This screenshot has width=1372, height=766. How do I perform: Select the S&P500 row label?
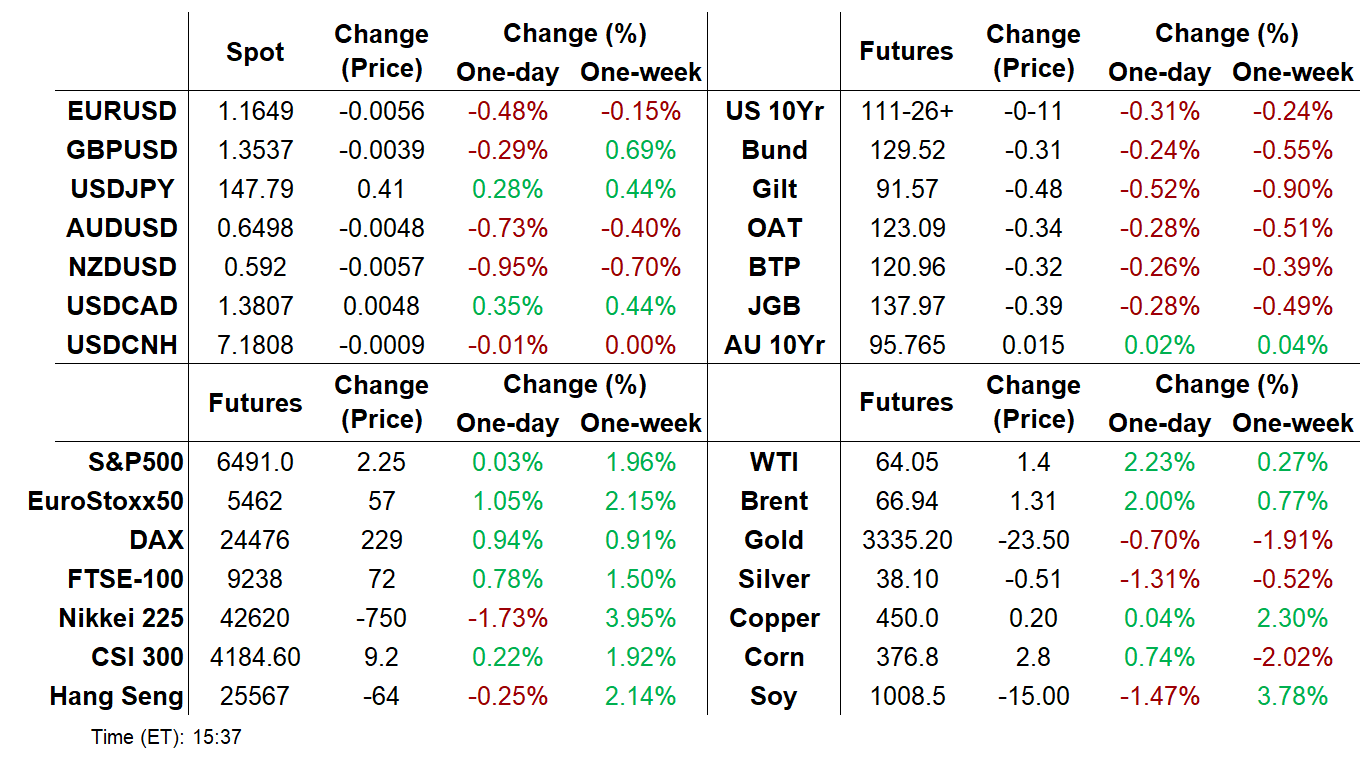pos(135,462)
